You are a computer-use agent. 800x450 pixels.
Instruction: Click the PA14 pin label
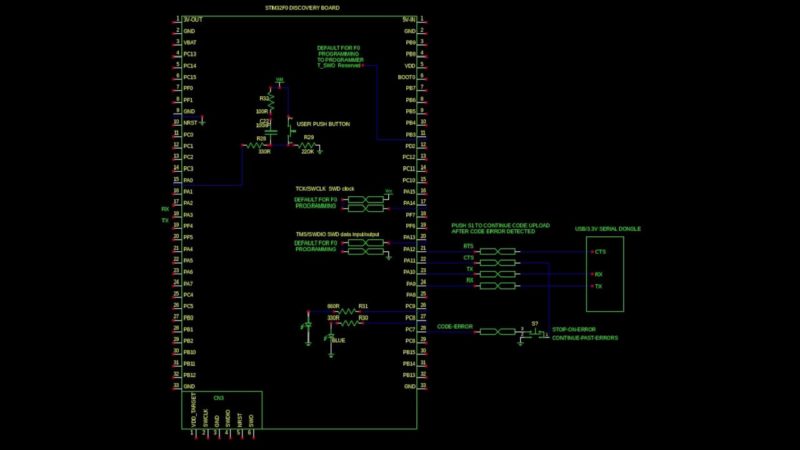click(409, 203)
